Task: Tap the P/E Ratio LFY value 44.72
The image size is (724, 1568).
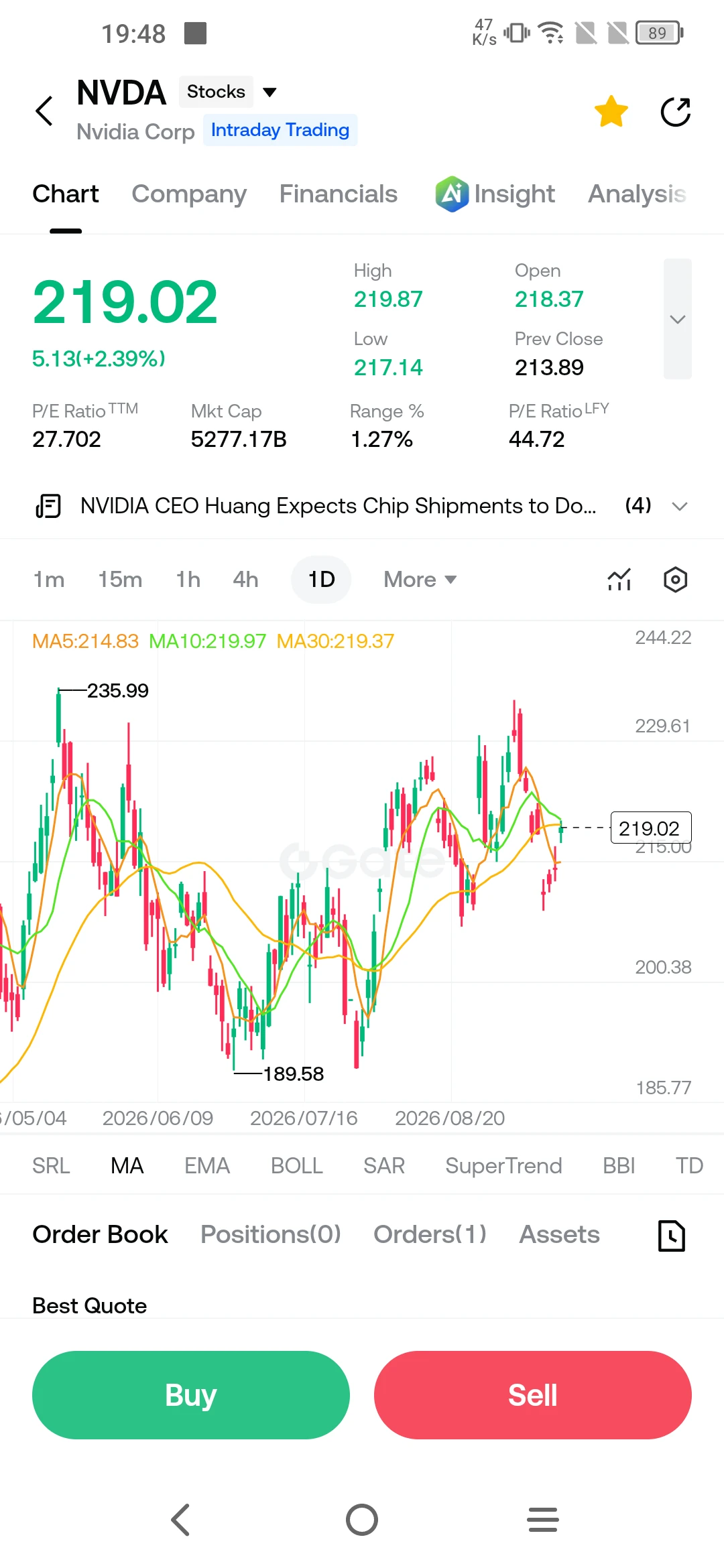Action: (x=537, y=440)
